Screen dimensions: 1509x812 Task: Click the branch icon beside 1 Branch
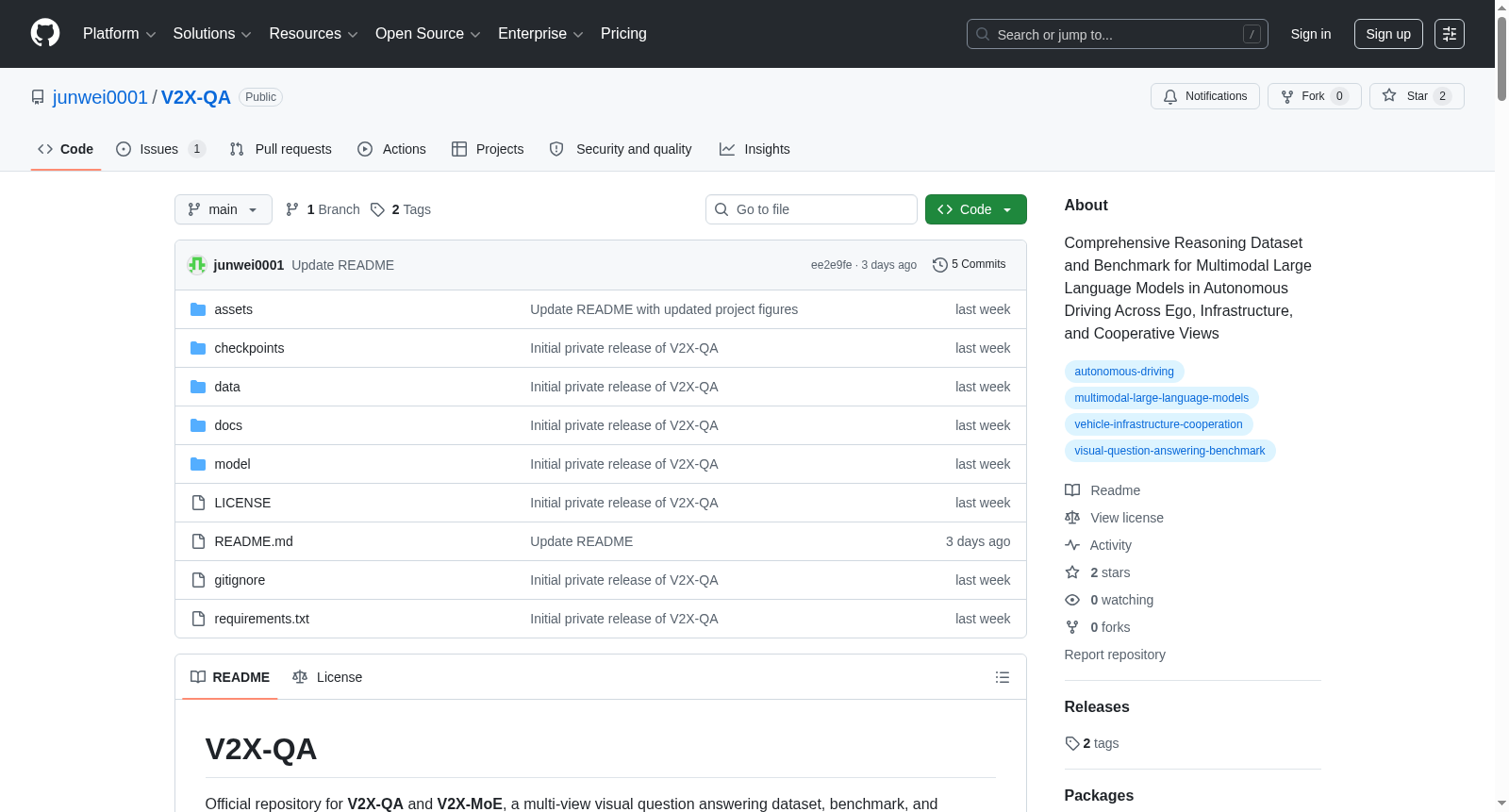click(292, 209)
